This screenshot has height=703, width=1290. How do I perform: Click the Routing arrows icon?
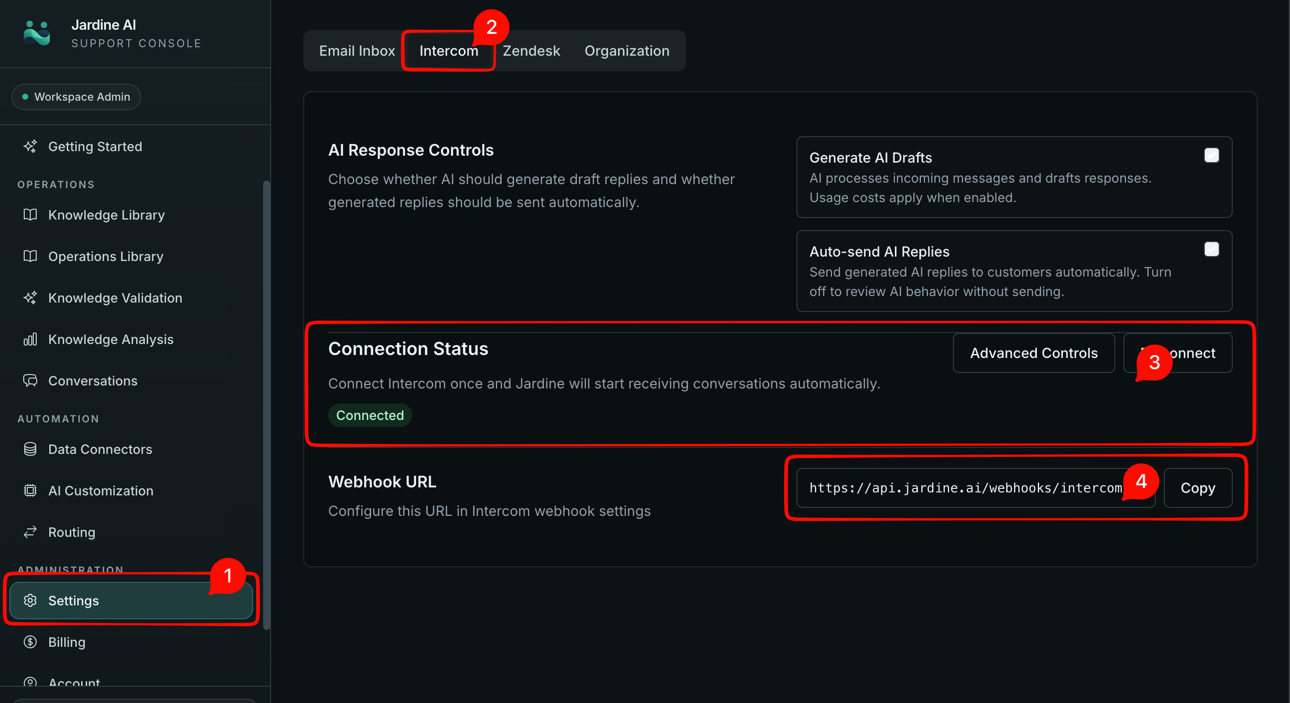pos(30,532)
